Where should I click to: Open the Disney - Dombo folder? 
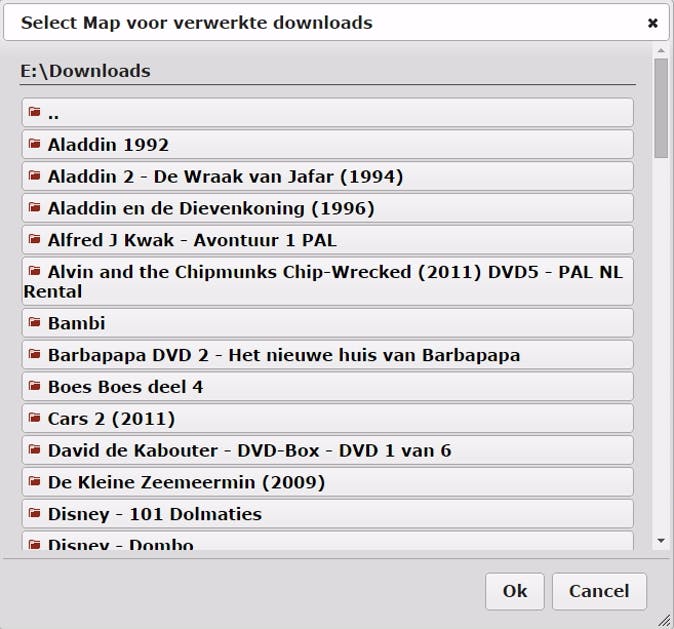[328, 541]
